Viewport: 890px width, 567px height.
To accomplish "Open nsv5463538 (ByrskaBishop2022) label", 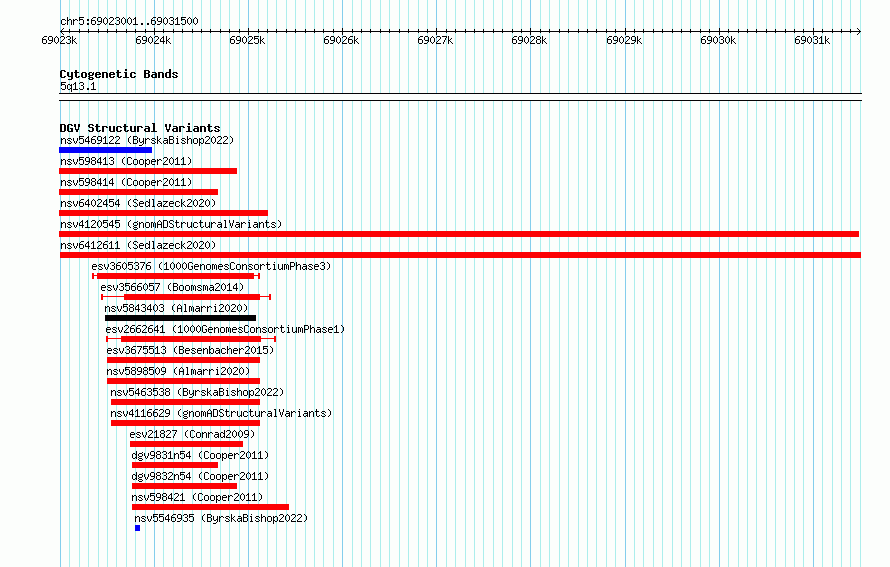I will 197,392.
